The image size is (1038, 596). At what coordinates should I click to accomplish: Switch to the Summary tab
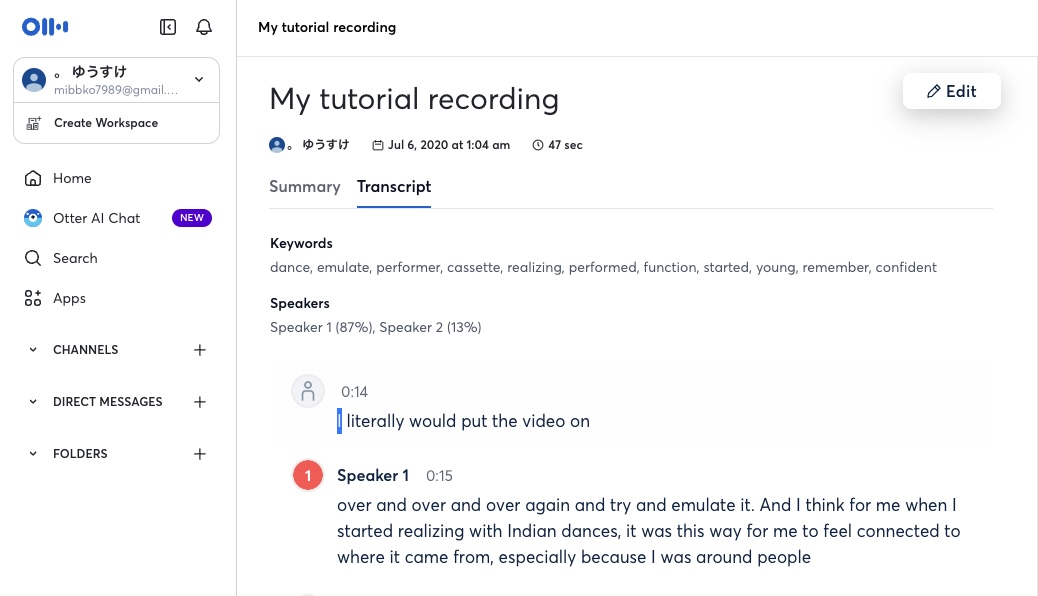click(305, 187)
